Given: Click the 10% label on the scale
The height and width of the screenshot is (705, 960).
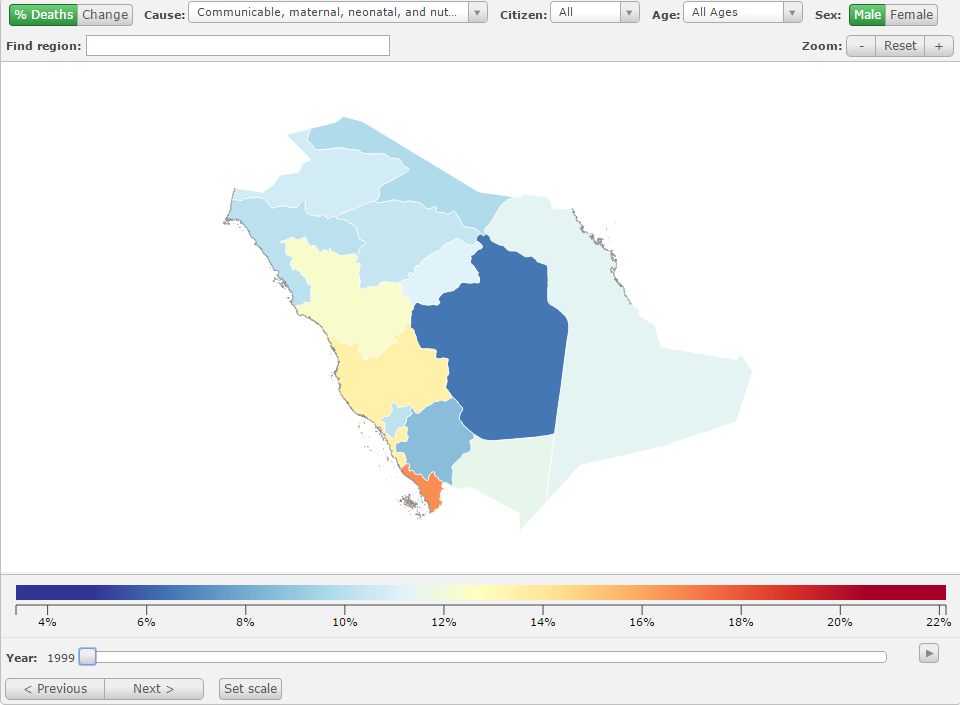Looking at the screenshot, I should tap(345, 622).
